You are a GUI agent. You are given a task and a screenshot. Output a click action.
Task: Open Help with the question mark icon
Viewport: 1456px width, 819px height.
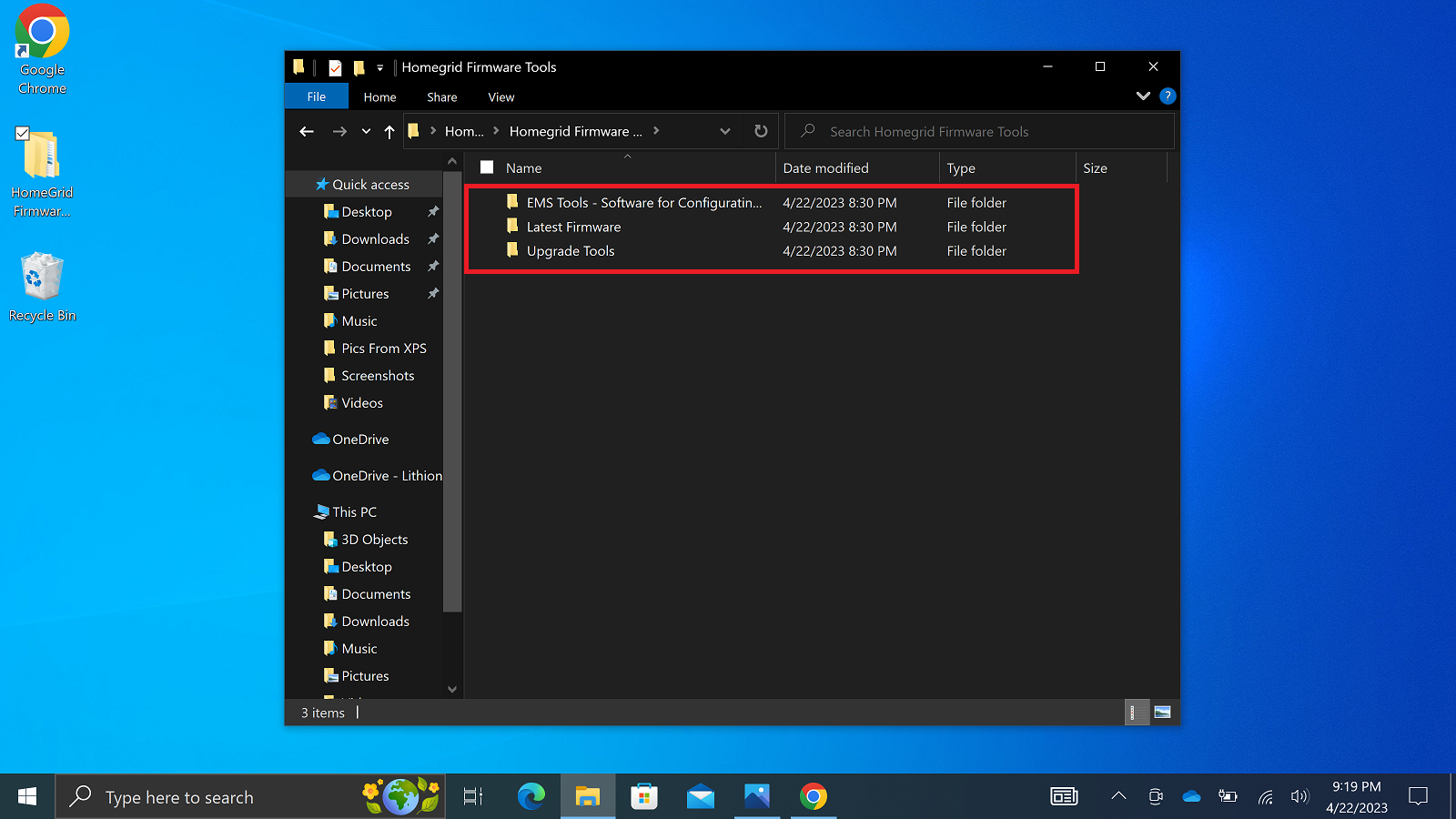pyautogui.click(x=1168, y=96)
